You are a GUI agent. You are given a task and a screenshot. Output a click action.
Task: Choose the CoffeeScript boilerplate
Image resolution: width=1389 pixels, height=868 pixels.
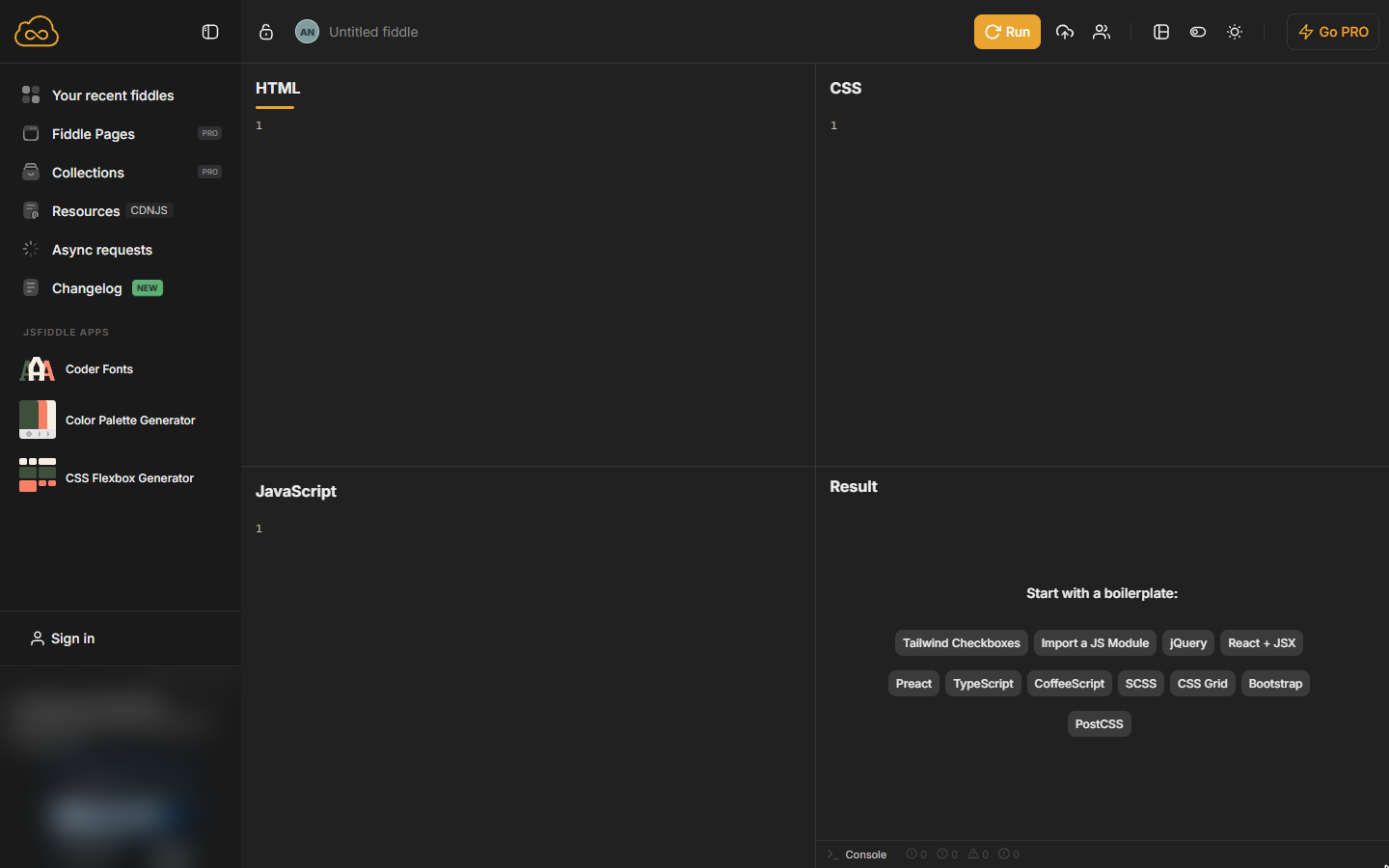pyautogui.click(x=1069, y=684)
